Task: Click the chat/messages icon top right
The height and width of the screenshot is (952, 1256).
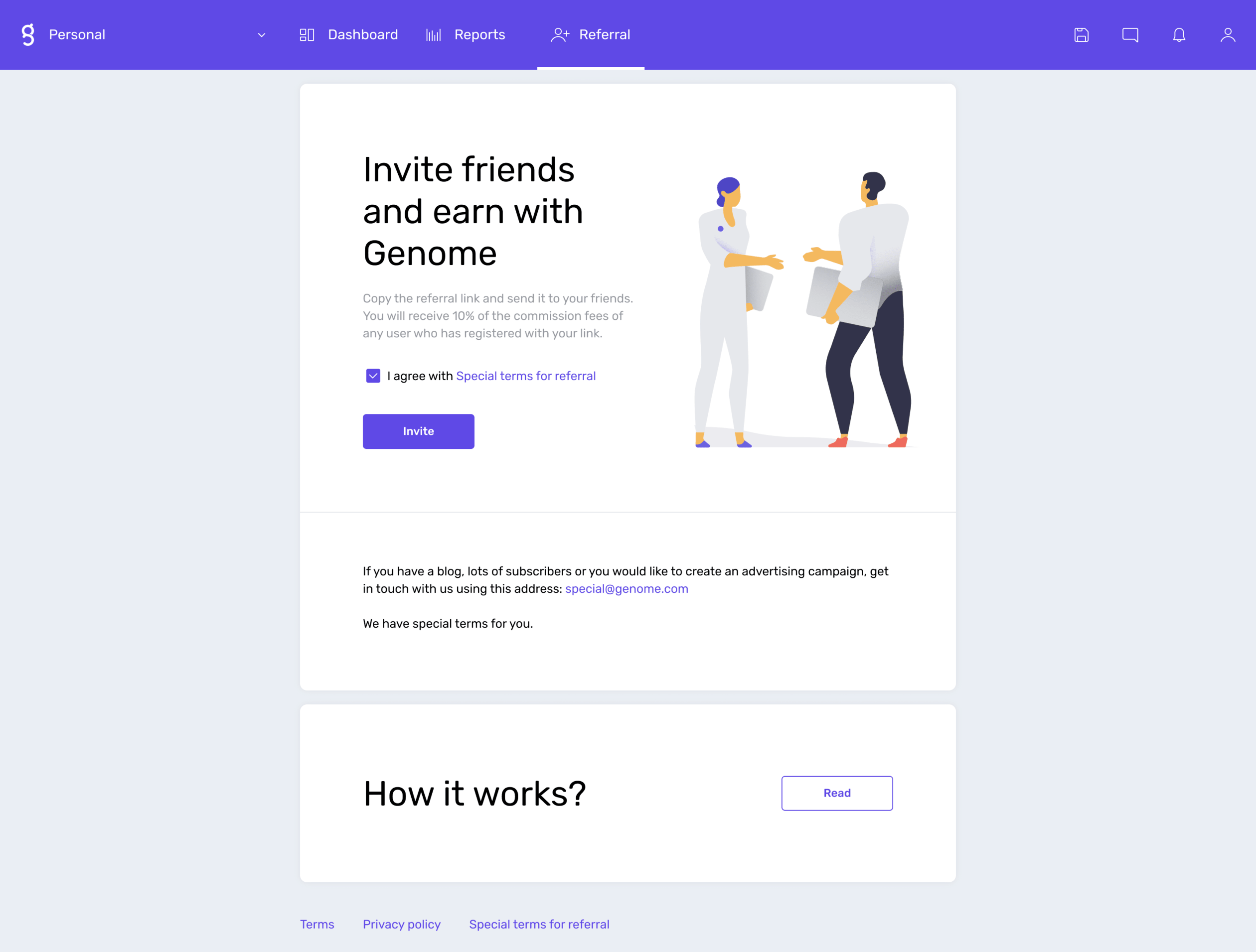Action: pos(1130,34)
